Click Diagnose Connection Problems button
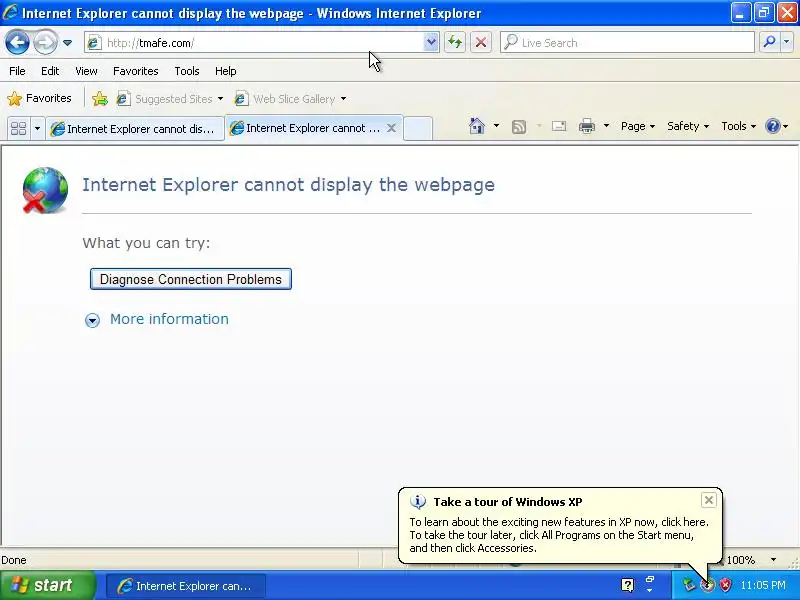This screenshot has width=800, height=600. 191,279
